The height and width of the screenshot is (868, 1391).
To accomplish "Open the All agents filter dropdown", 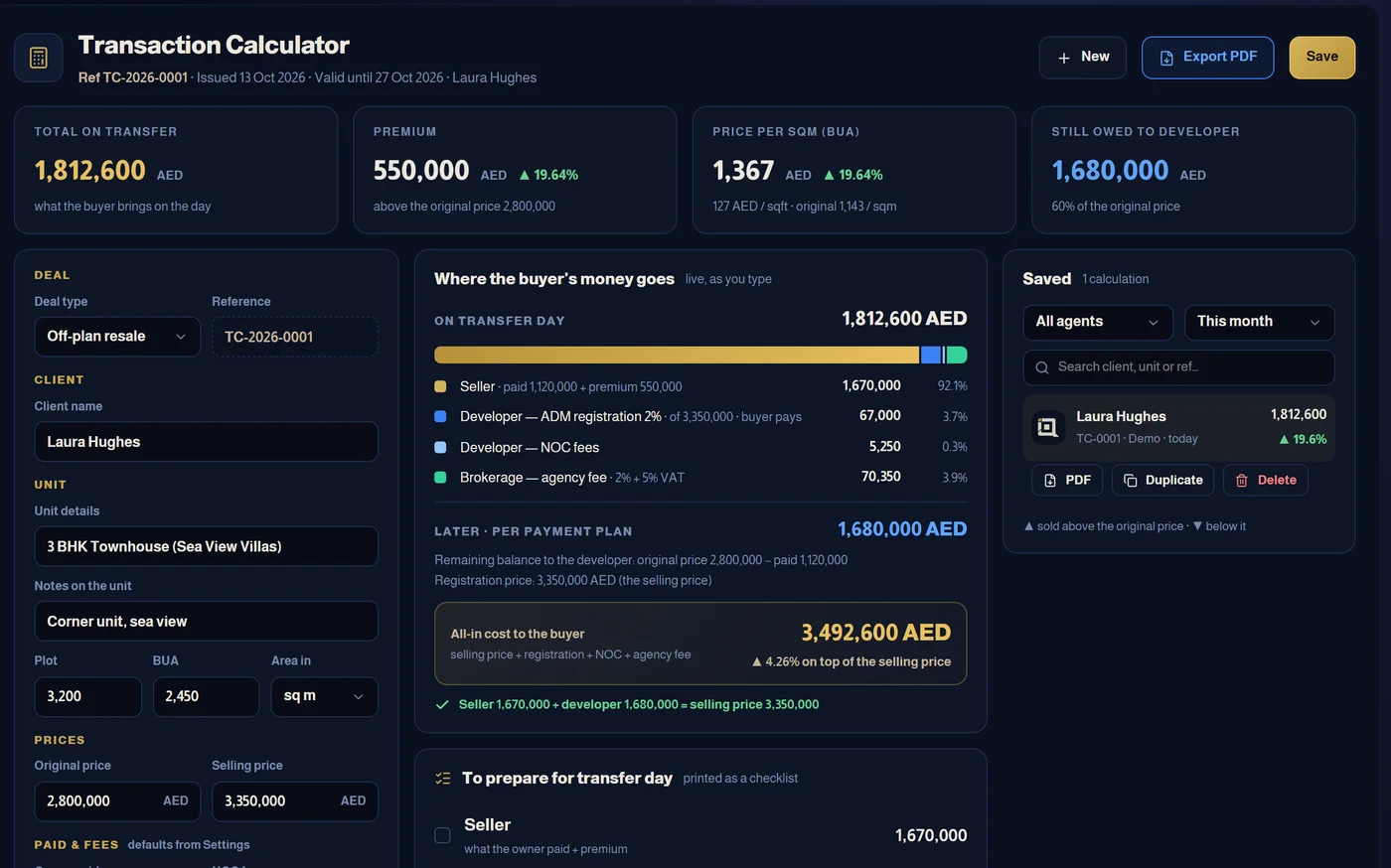I will (x=1098, y=322).
